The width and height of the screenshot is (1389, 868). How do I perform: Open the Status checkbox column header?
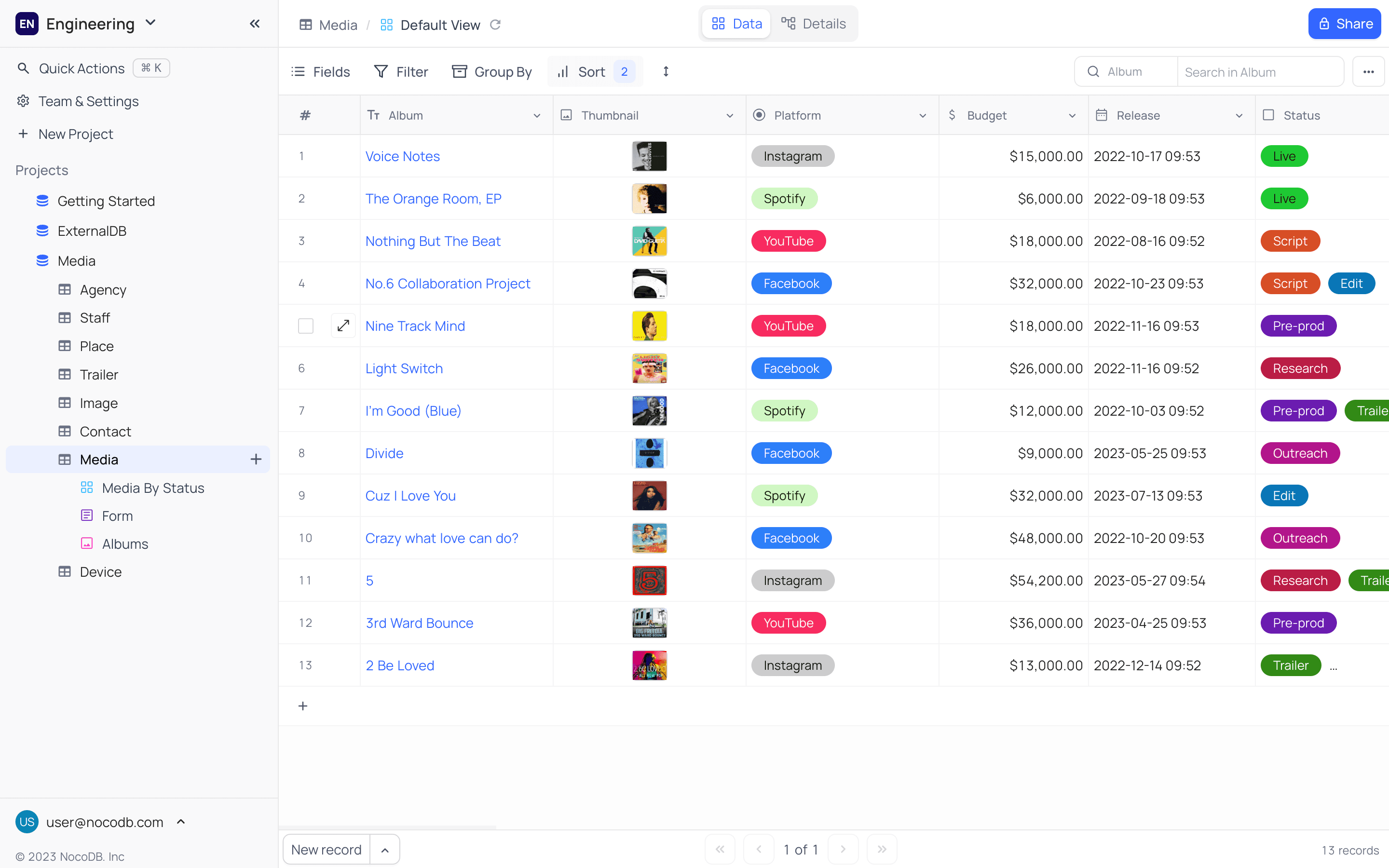tap(1301, 115)
